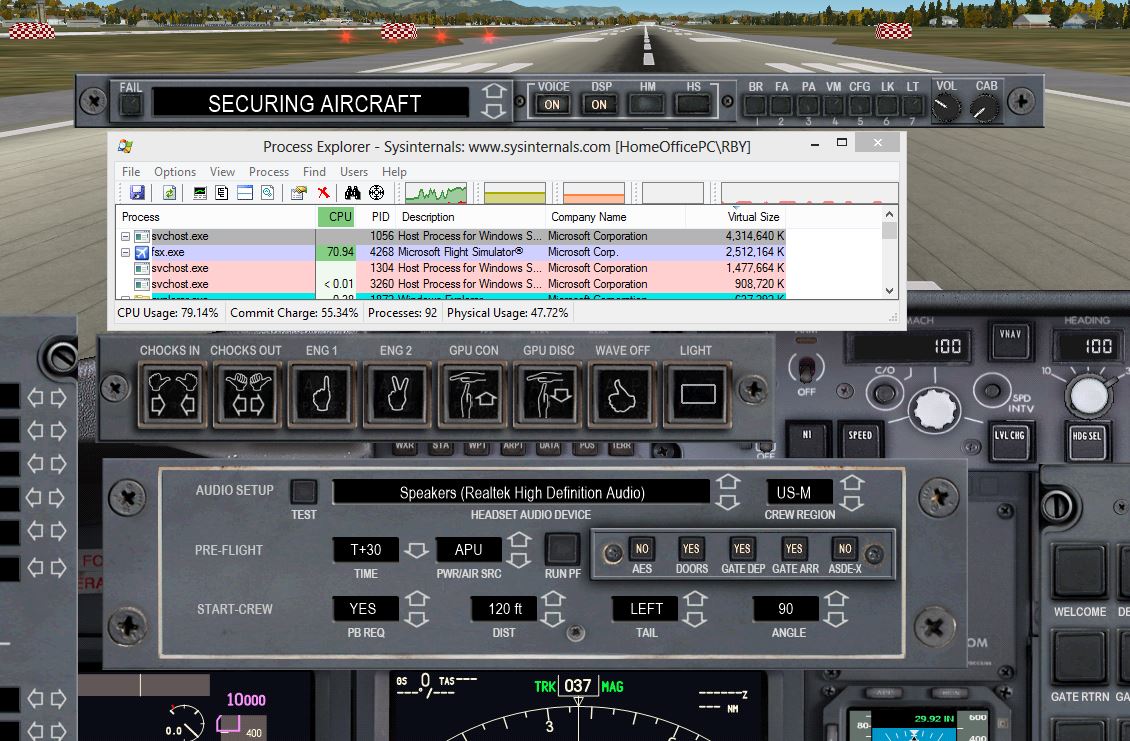The image size is (1130, 741).
Task: Click up arrow for TAIL LEFT setting
Action: pyautogui.click(x=695, y=598)
